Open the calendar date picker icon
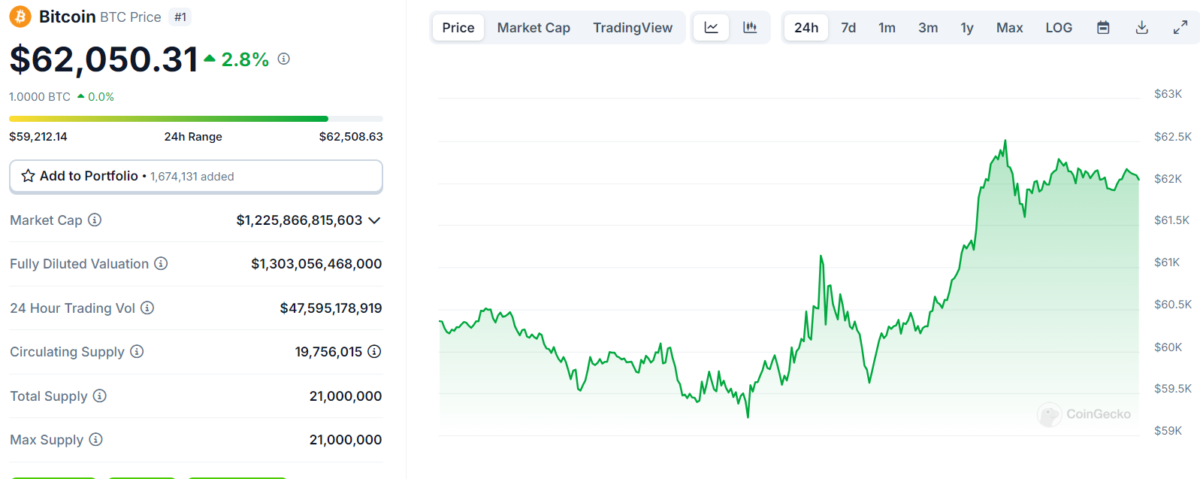This screenshot has height=479, width=1200. click(x=1103, y=28)
